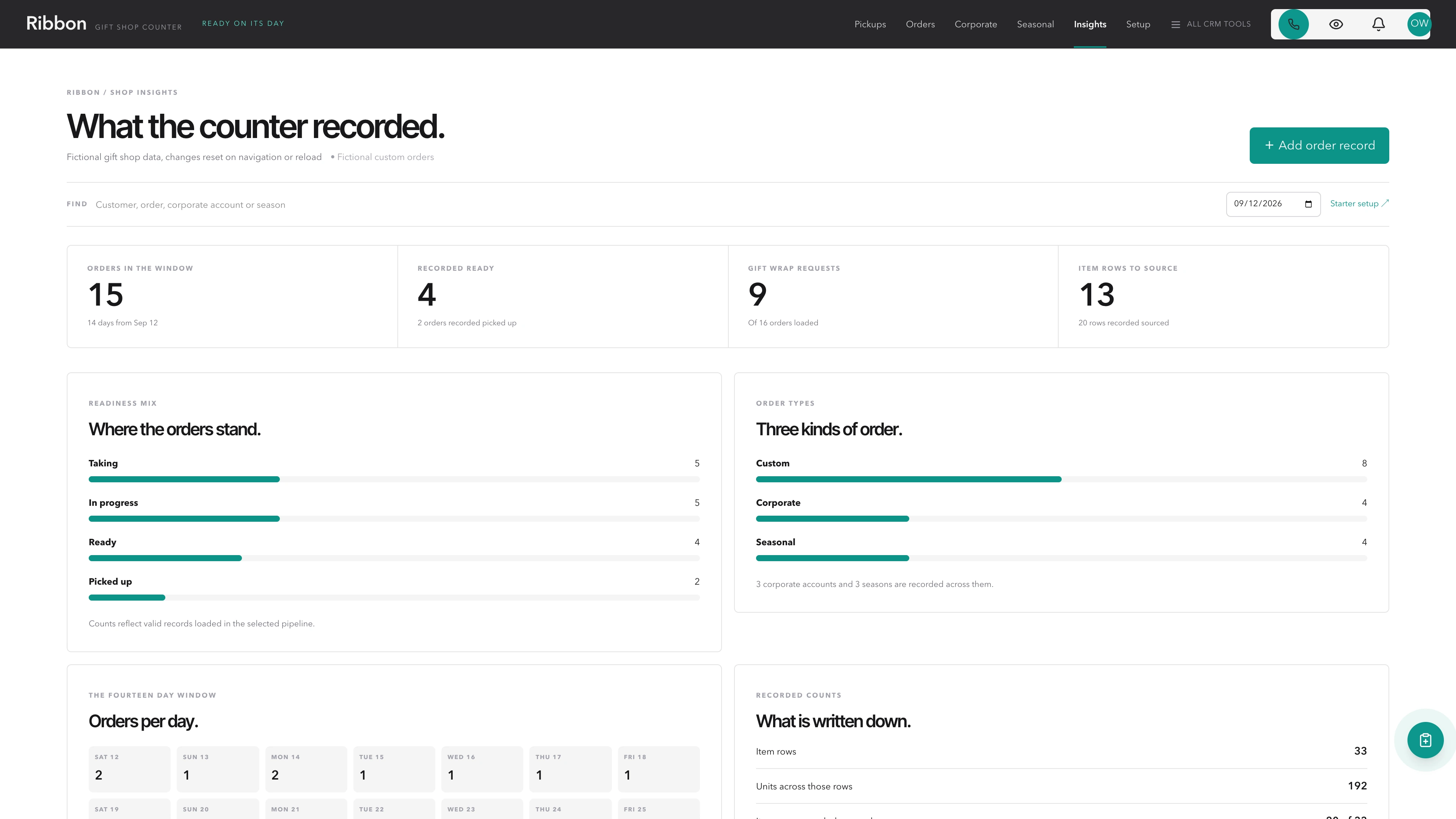Viewport: 1456px width, 819px height.
Task: Click the Ribbon logo
Action: point(56,23)
